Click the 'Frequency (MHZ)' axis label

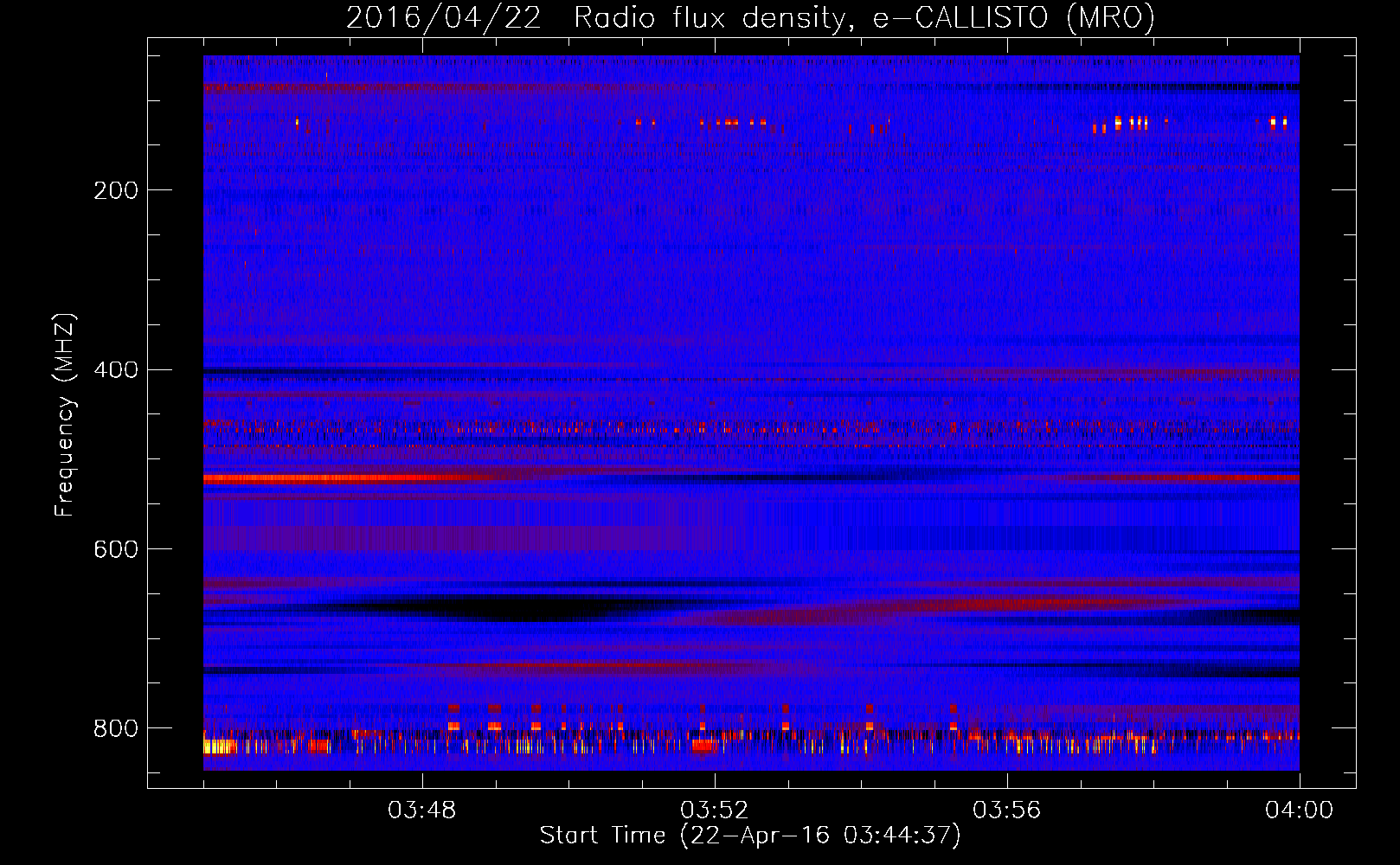(65, 415)
